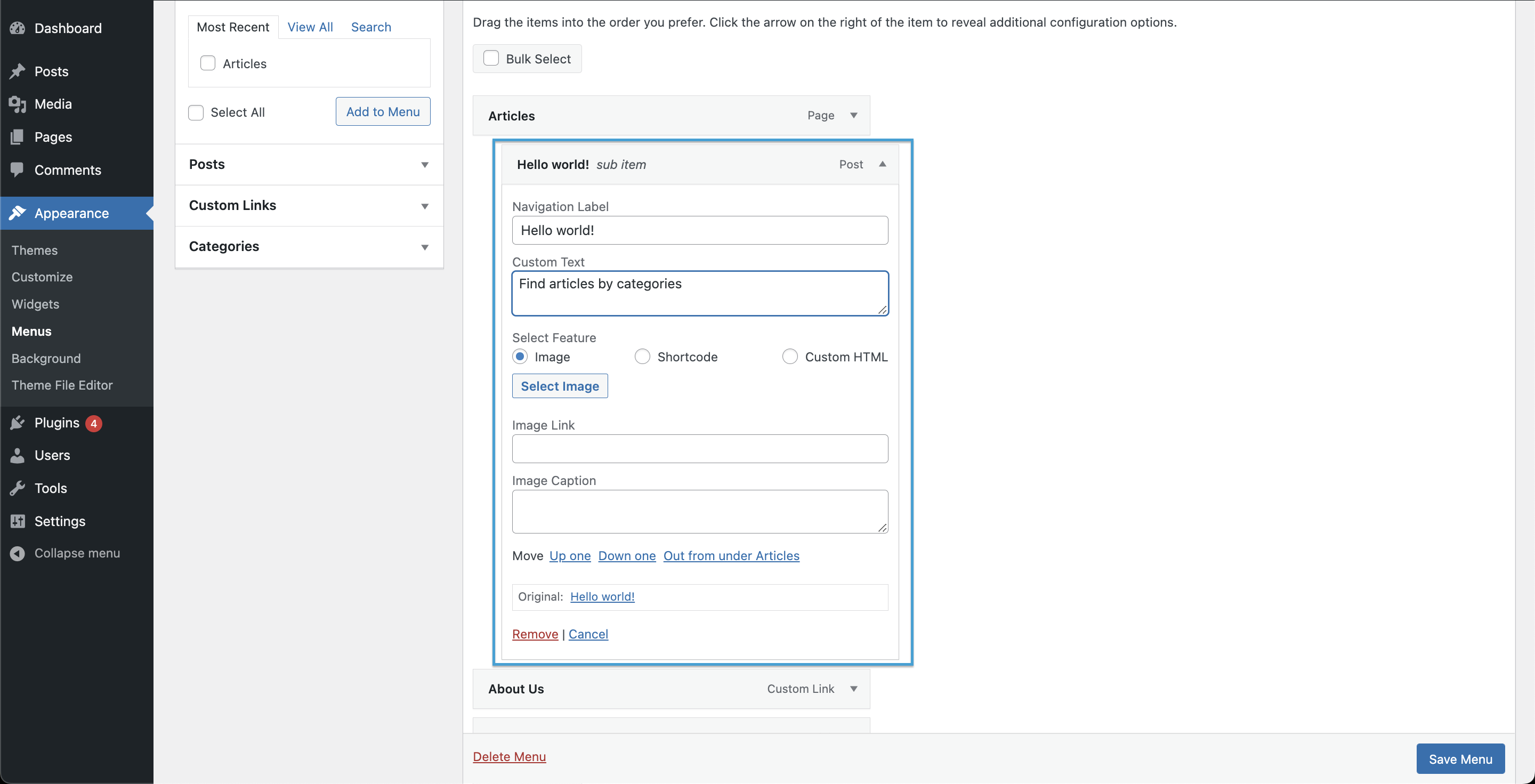Collapse the Hello world! menu item
Image resolution: width=1535 pixels, height=784 pixels.
tap(883, 165)
